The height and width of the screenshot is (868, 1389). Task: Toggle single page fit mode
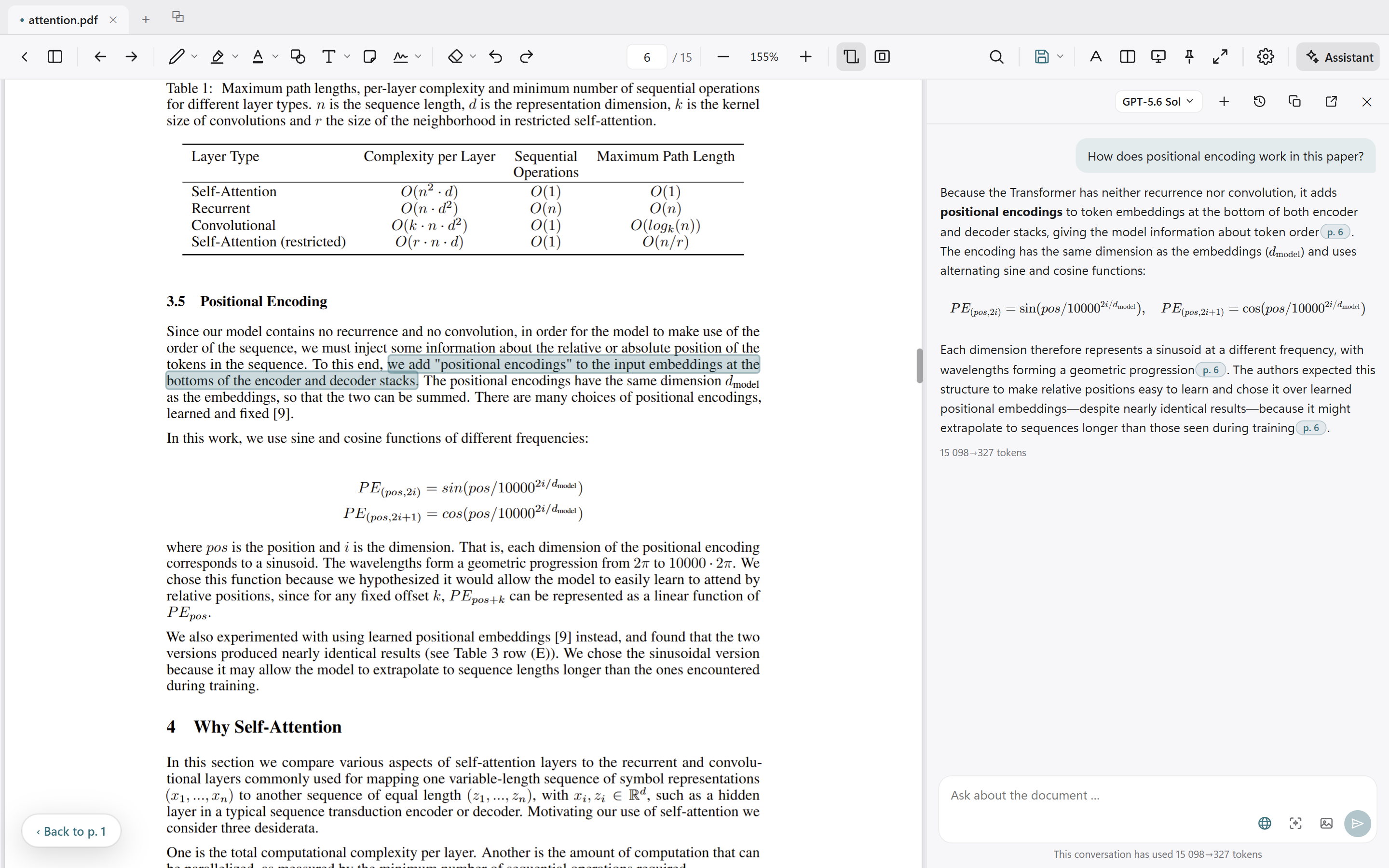(x=882, y=56)
